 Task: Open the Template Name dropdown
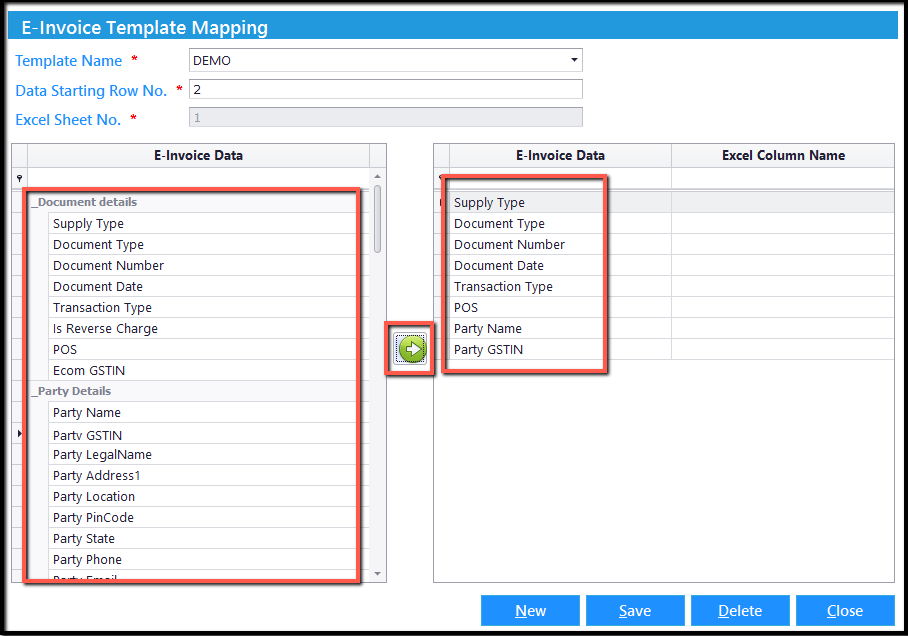click(574, 60)
